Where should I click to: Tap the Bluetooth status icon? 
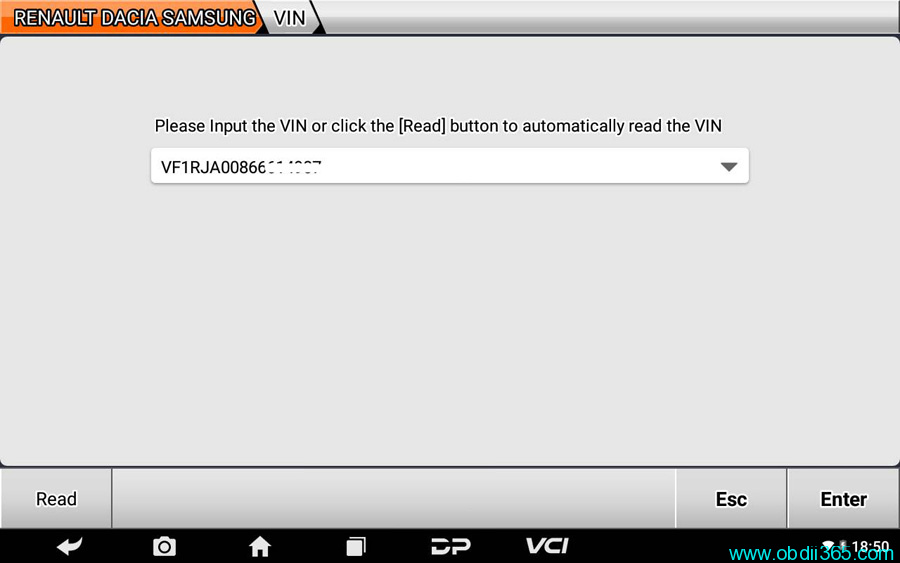(843, 545)
